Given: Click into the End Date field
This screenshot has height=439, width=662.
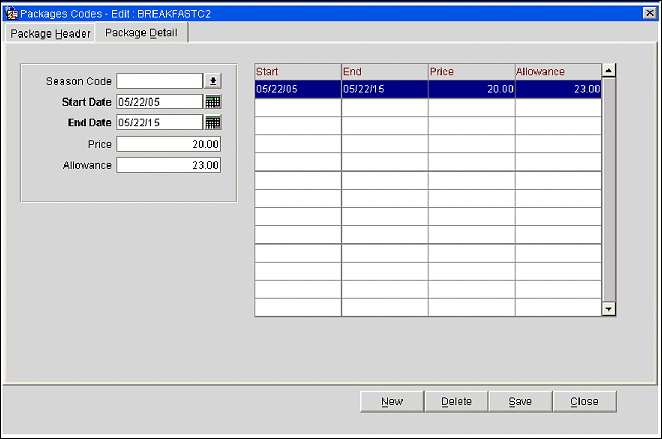Looking at the screenshot, I should point(159,123).
